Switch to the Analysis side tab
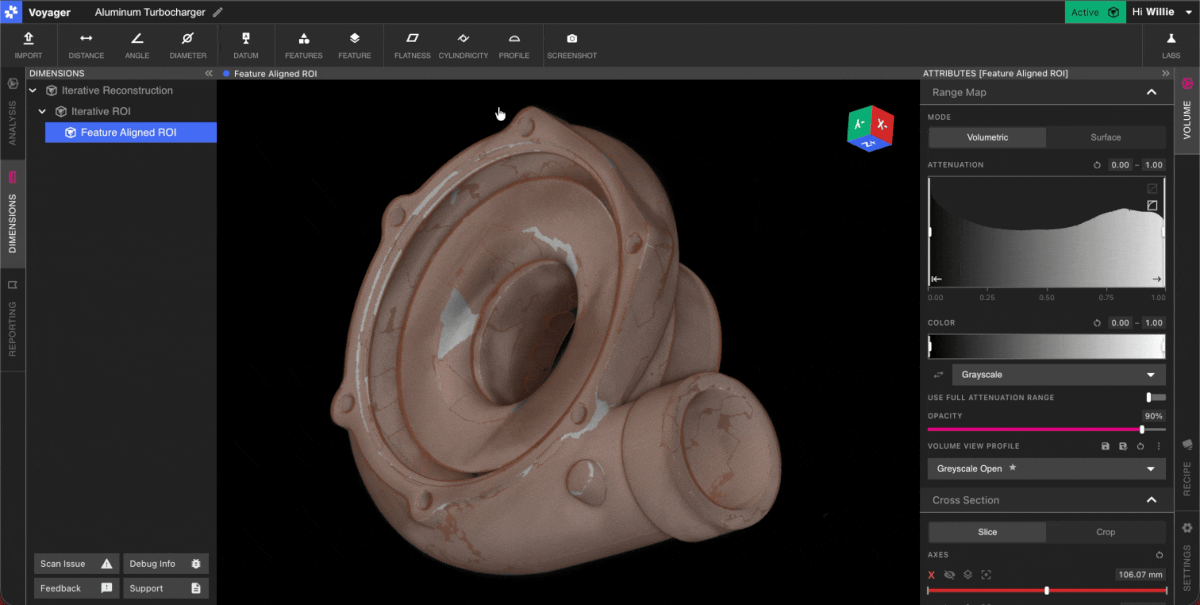Viewport: 1200px width, 605px height. tap(12, 113)
